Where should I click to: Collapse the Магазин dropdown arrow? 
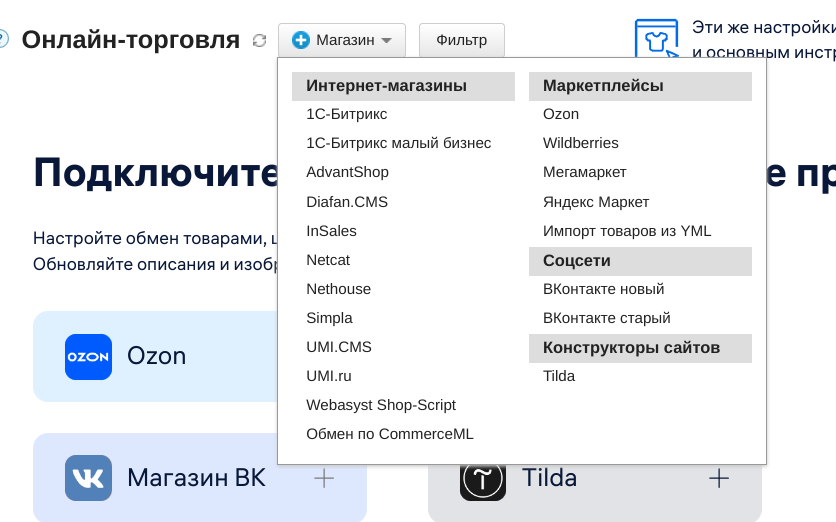click(x=387, y=41)
